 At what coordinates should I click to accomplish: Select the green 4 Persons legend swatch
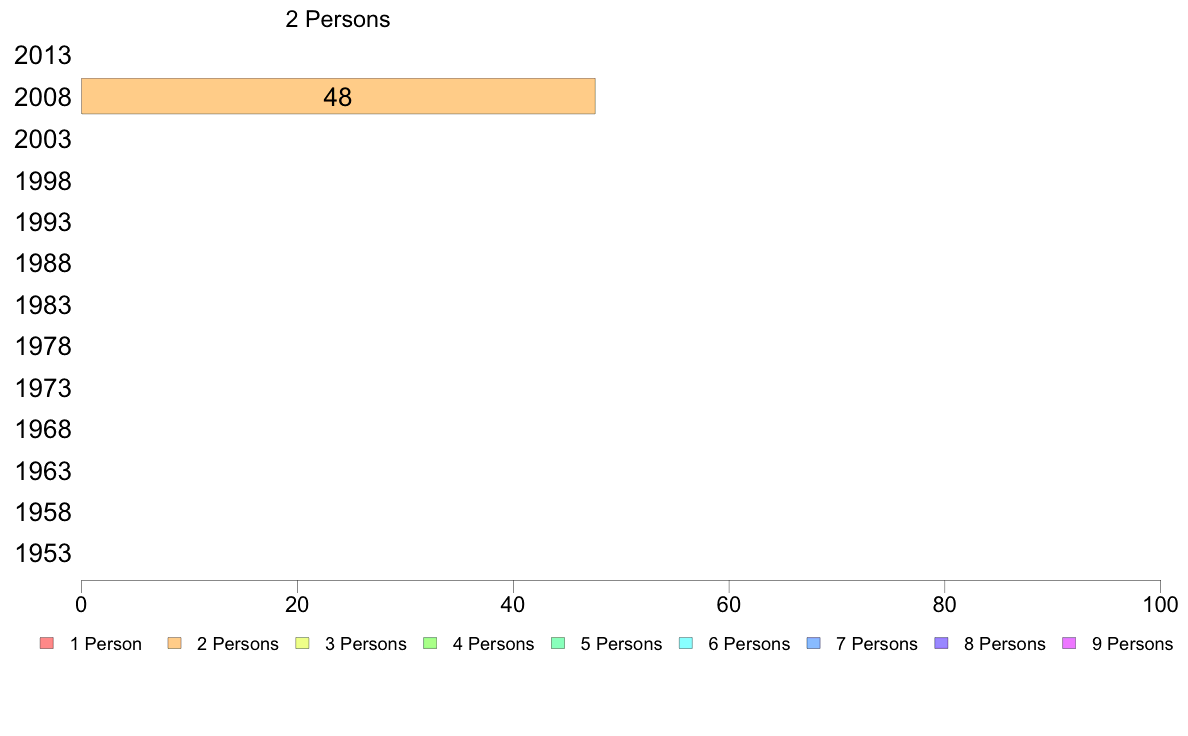click(x=429, y=643)
